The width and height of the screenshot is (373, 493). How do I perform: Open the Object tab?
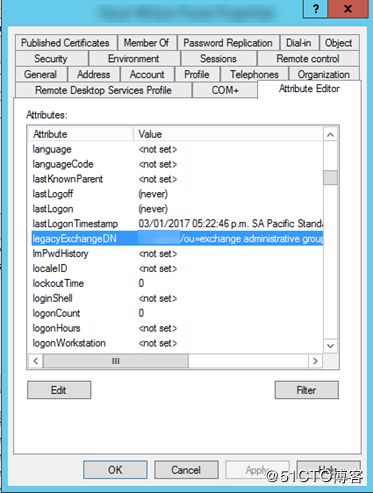[339, 43]
